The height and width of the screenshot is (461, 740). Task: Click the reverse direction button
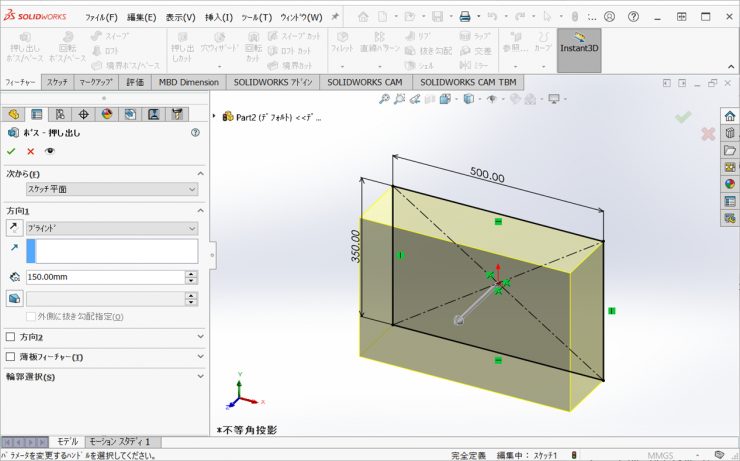[14, 228]
